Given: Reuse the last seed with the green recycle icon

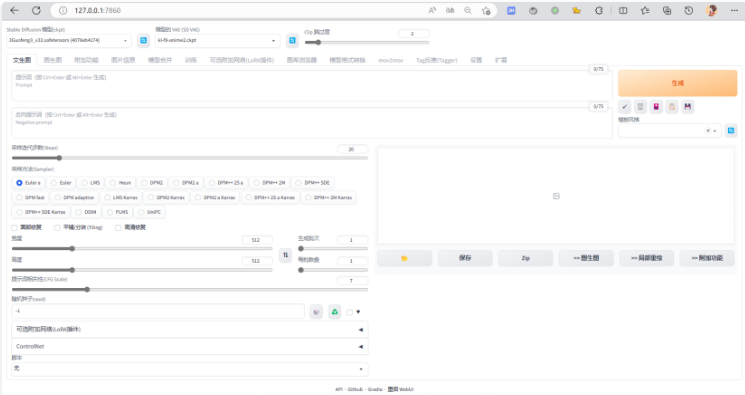Looking at the screenshot, I should [x=334, y=312].
